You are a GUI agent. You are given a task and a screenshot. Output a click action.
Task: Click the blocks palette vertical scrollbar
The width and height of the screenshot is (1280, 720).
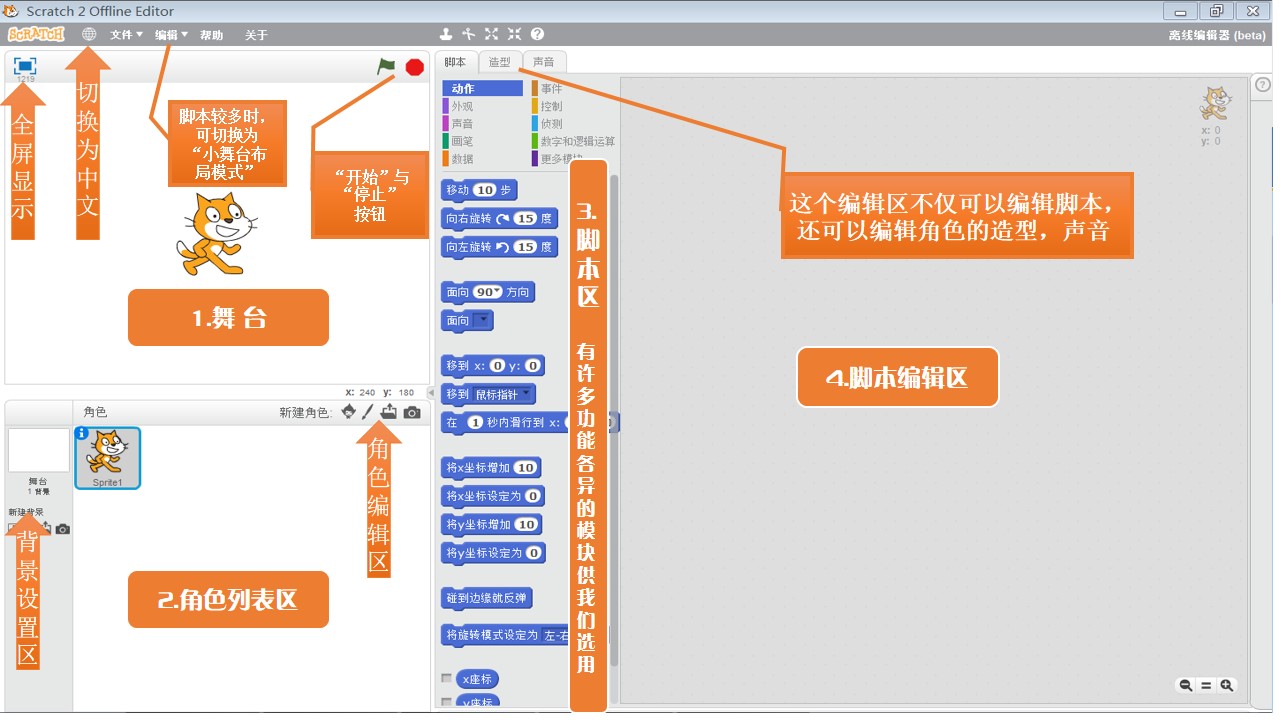point(613,420)
